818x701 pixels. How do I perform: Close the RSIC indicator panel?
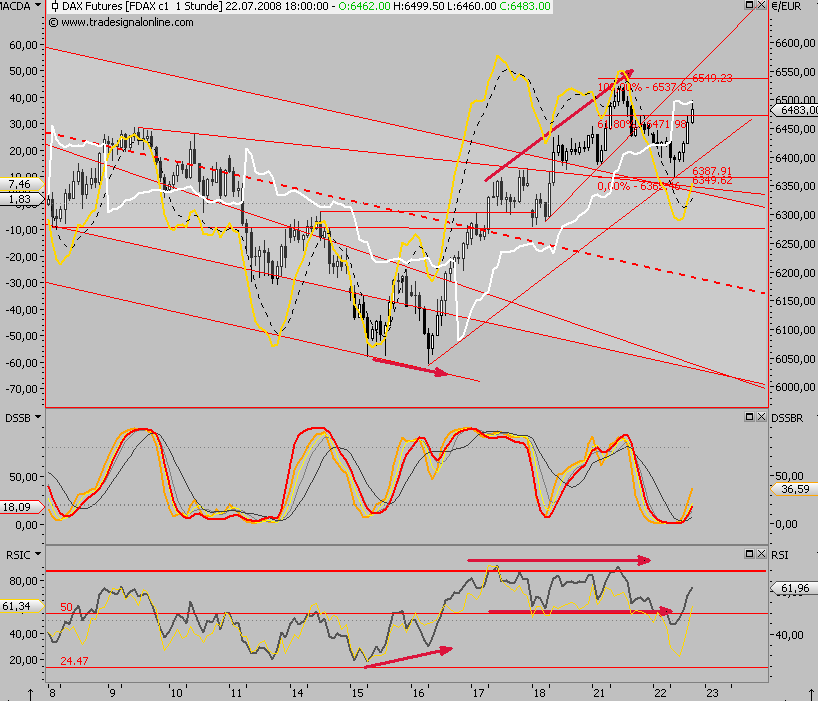(x=761, y=553)
